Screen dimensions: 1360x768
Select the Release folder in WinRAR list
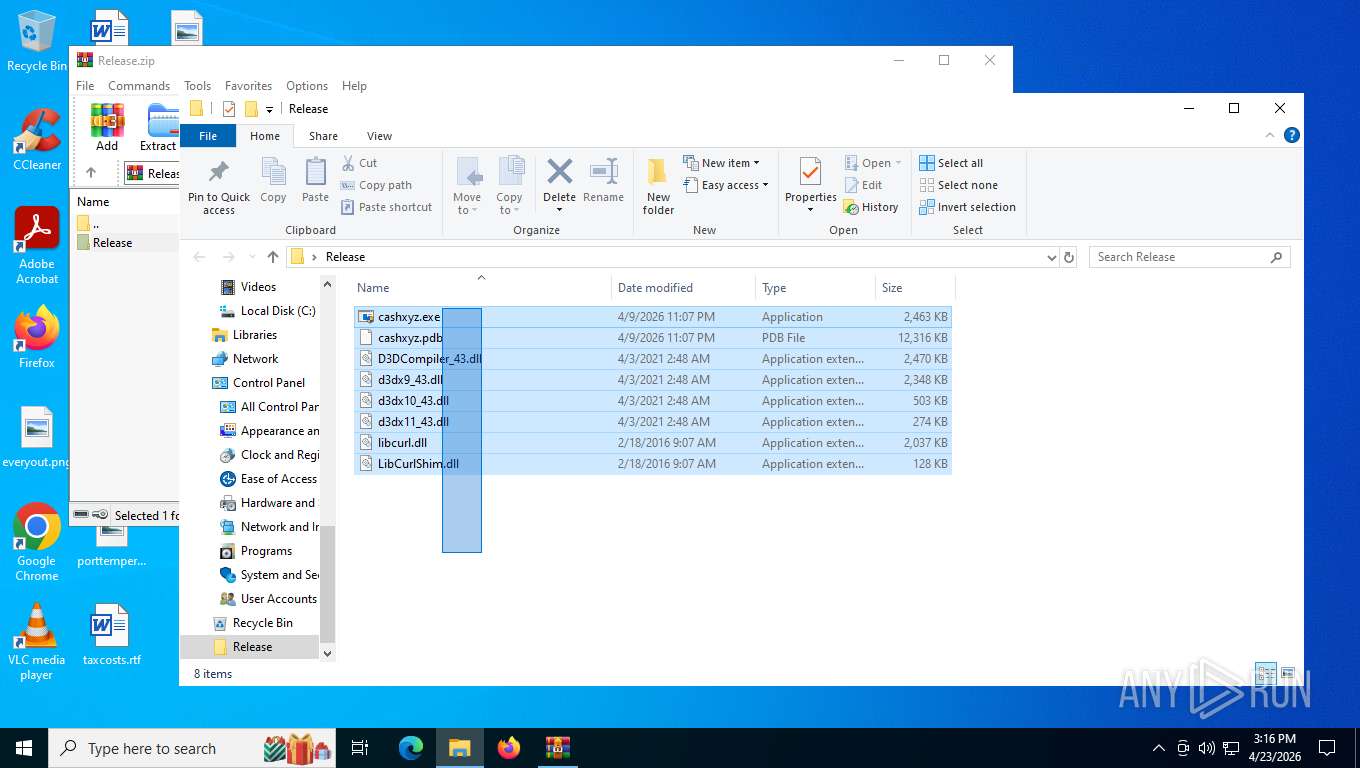(x=112, y=243)
